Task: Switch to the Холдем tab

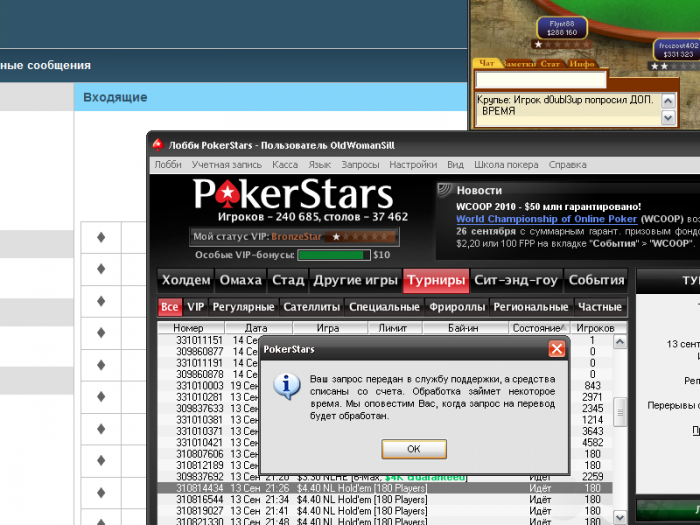Action: pyautogui.click(x=186, y=280)
